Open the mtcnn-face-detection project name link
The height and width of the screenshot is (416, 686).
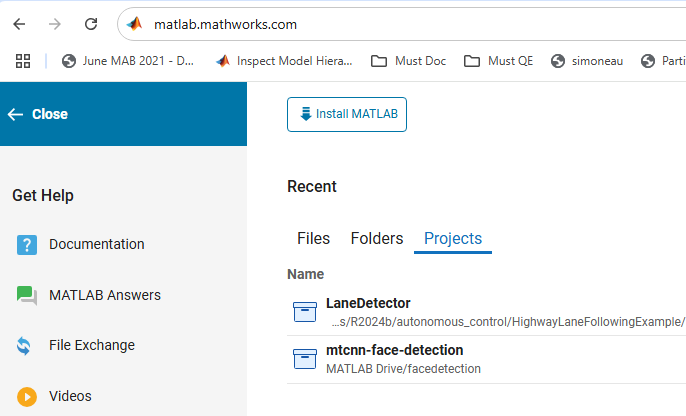tap(394, 350)
